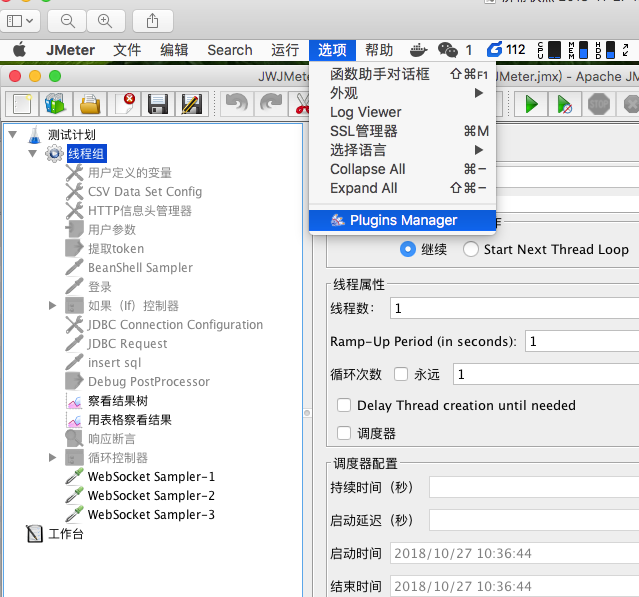Select WebSocket Sampler-3 in the tree
Screen dimensions: 639x597
point(151,514)
